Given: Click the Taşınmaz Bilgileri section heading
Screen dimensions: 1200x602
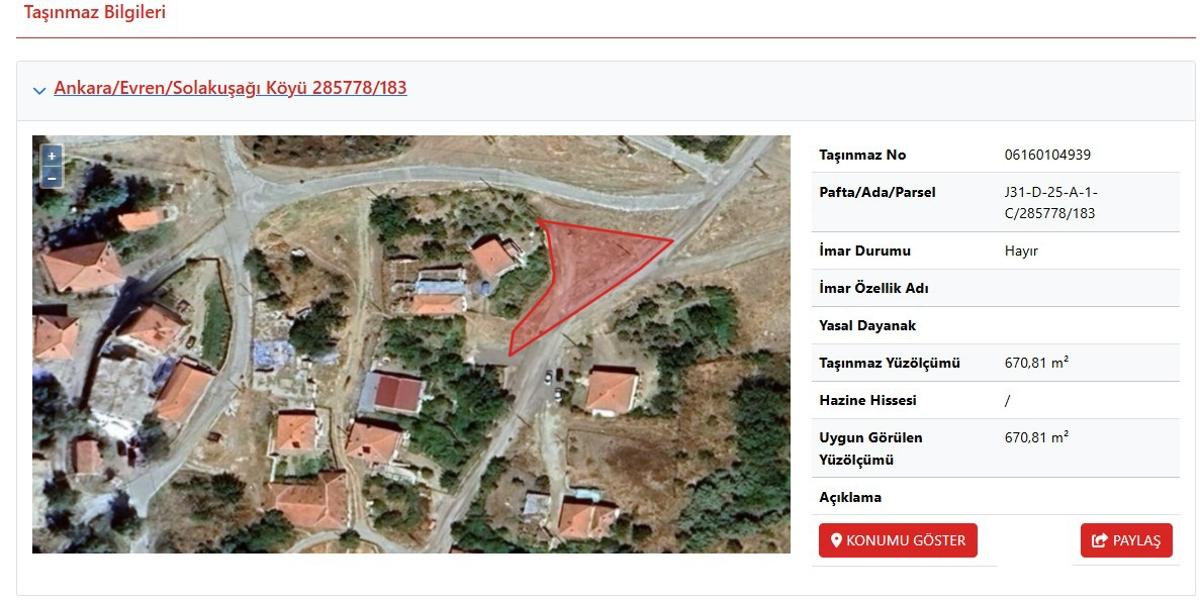Looking at the screenshot, I should click(94, 13).
